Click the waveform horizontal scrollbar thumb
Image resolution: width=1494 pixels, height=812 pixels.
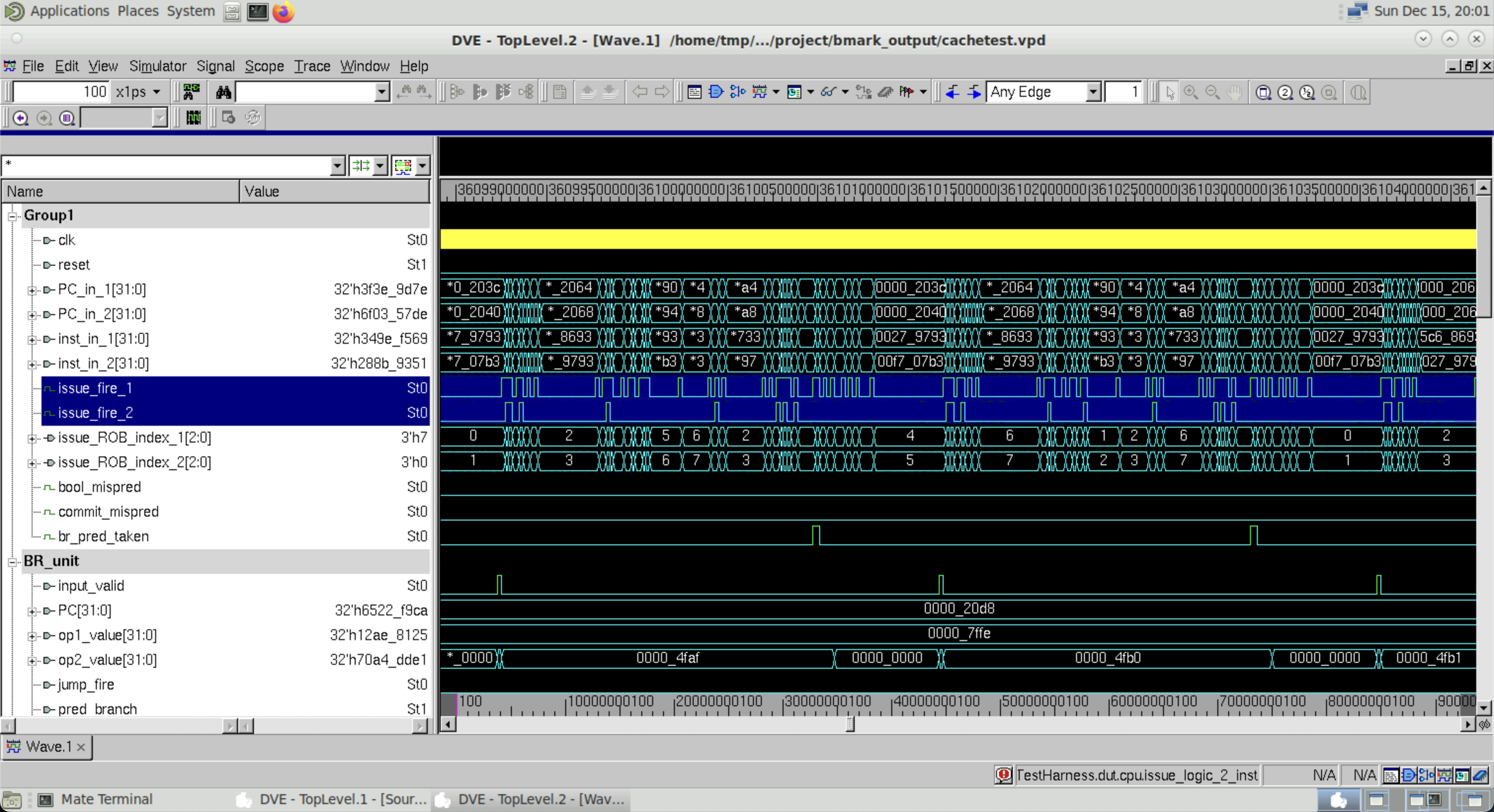[850, 725]
